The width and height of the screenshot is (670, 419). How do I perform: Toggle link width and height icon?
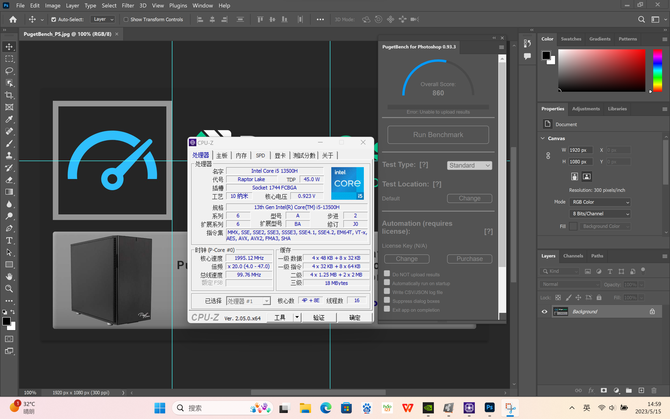tap(548, 156)
